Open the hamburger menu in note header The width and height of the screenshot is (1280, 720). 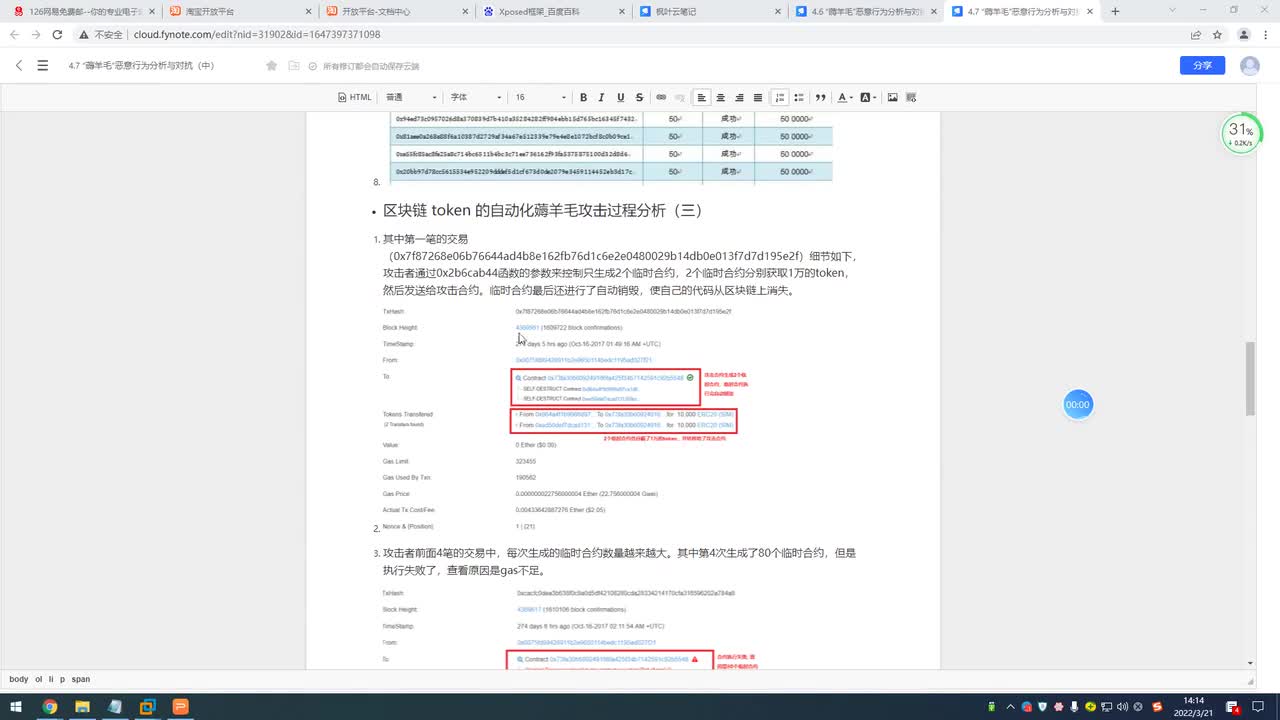click(x=42, y=65)
